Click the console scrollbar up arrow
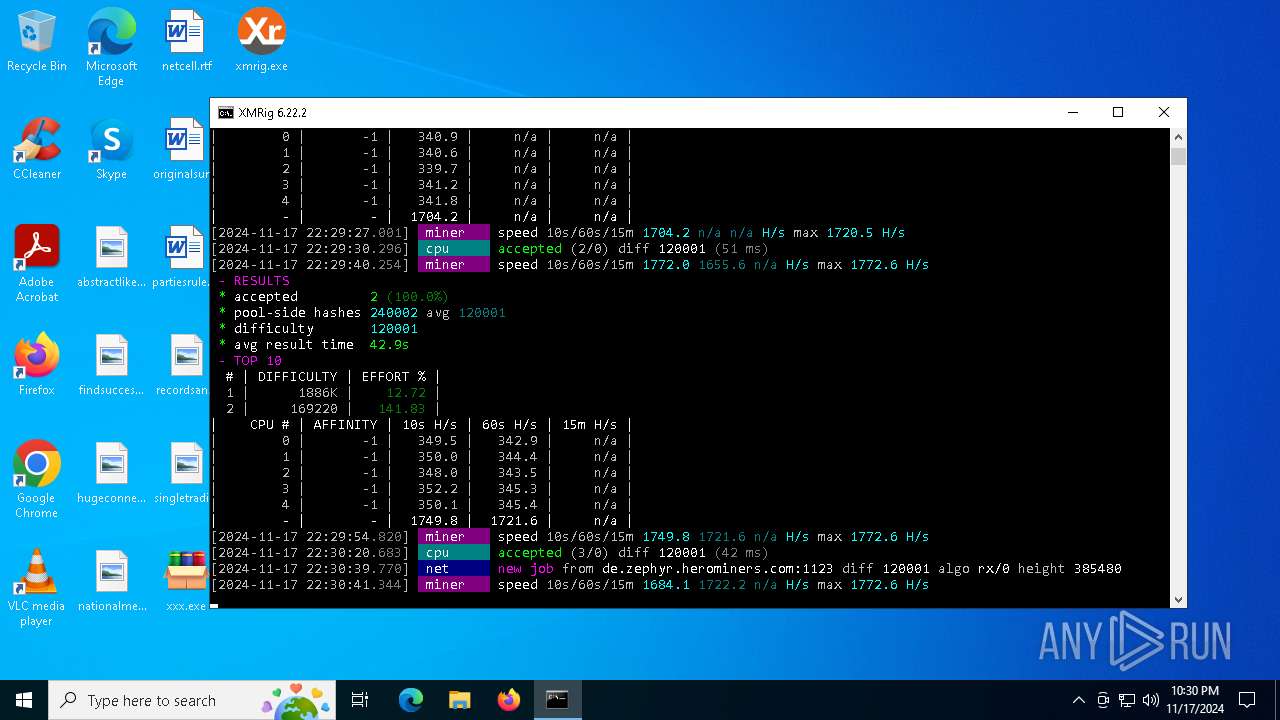The height and width of the screenshot is (720, 1280). tap(1179, 137)
